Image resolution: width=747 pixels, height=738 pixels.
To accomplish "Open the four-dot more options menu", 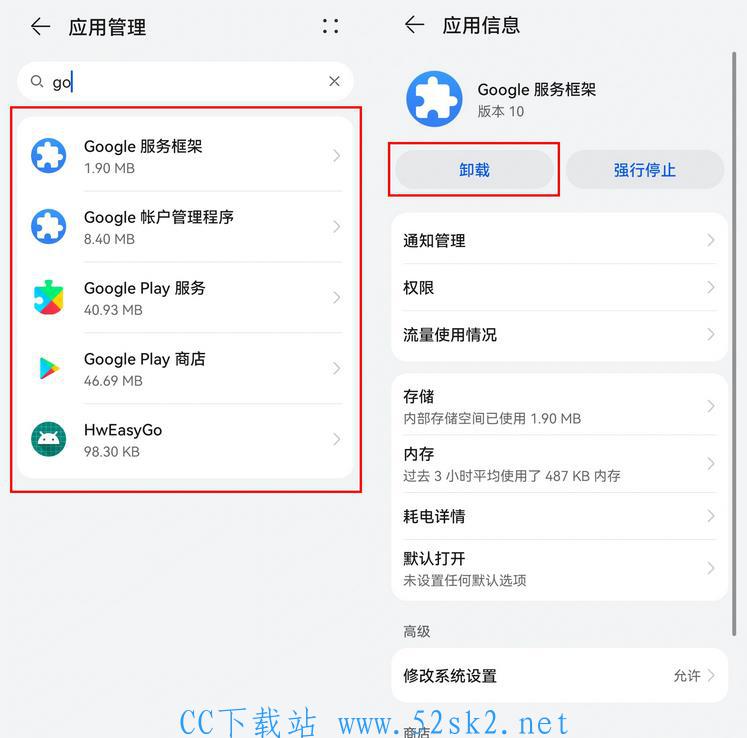I will (330, 26).
